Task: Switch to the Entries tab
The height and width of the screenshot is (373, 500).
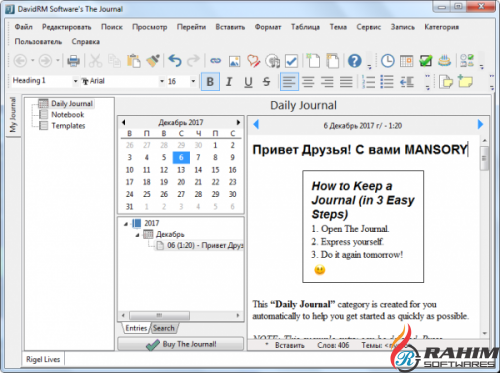Action: 136,328
